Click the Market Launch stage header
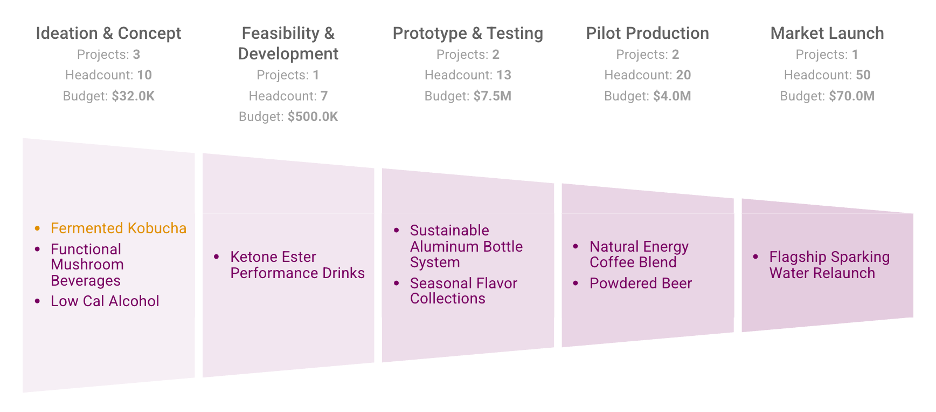This screenshot has width=936, height=412. [827, 33]
